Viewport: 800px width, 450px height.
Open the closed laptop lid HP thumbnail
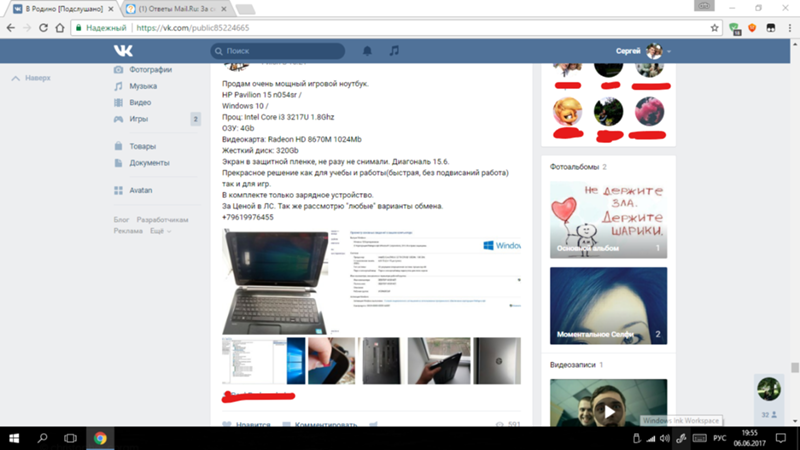point(497,361)
